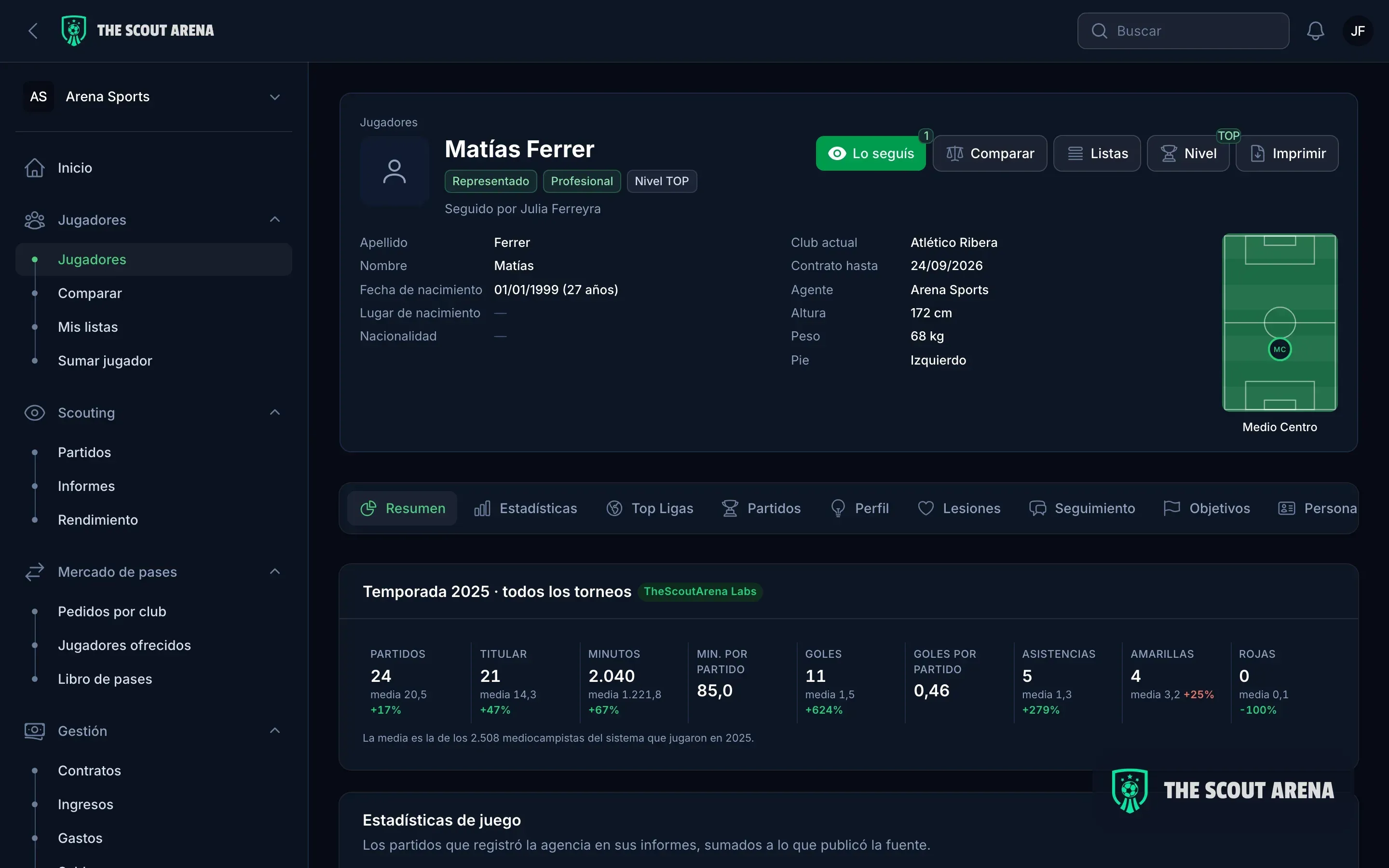Click the back arrow in header

(x=33, y=31)
